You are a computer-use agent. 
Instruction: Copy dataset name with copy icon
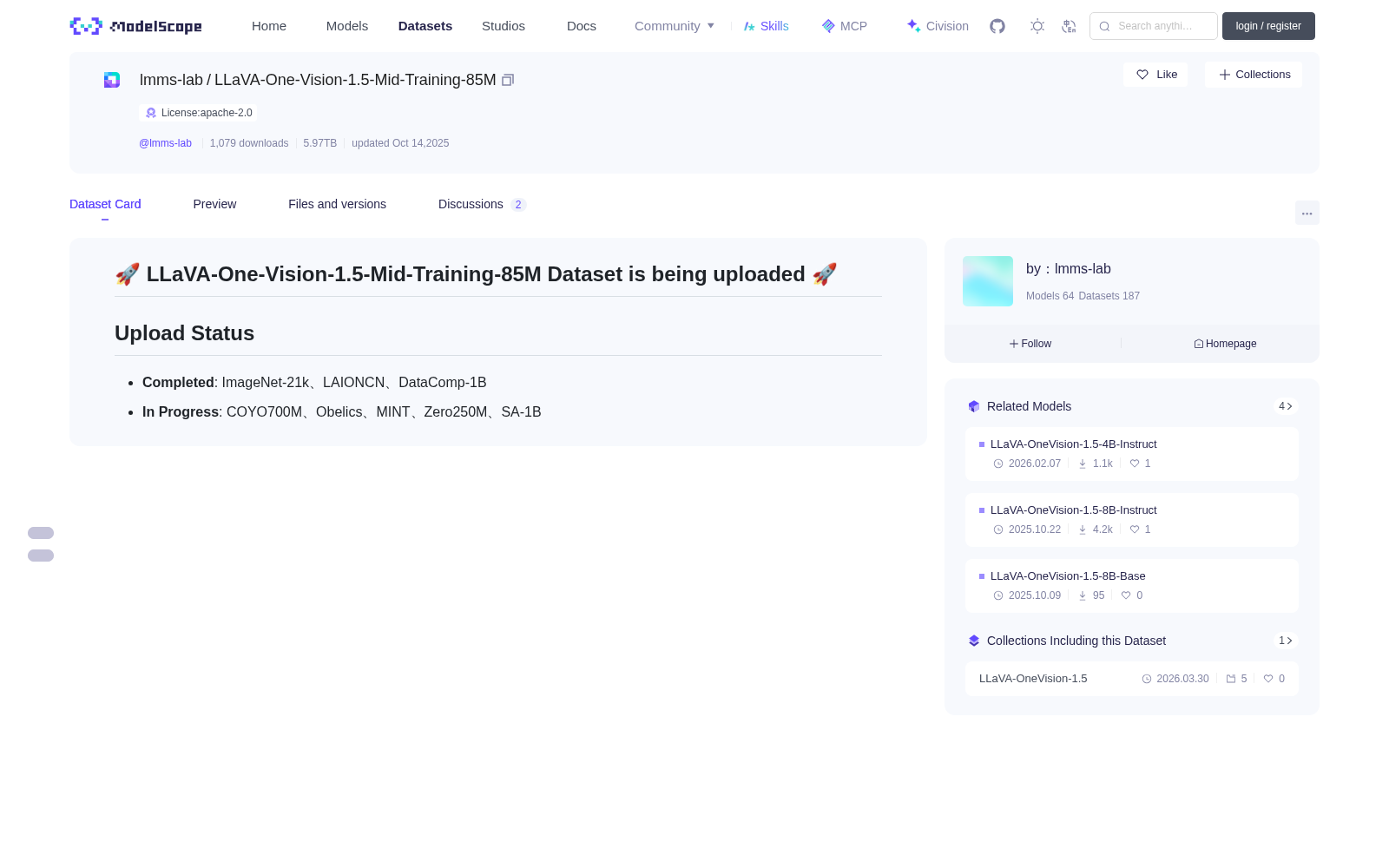[508, 80]
